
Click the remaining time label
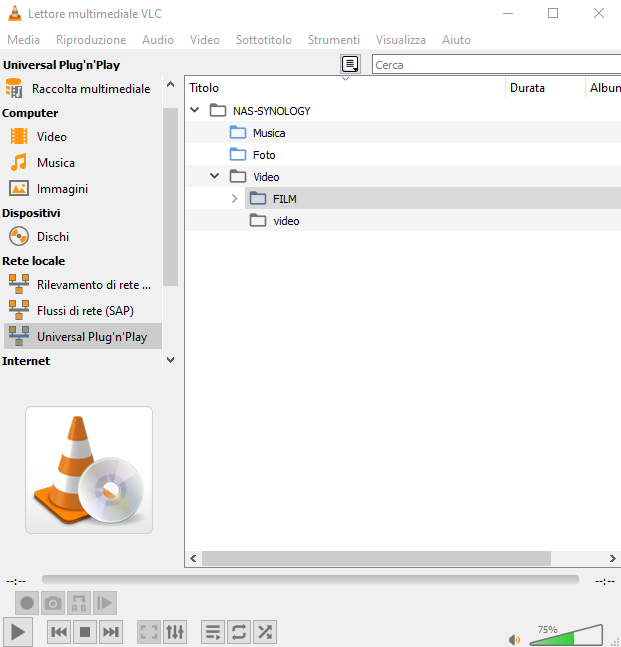tap(605, 581)
